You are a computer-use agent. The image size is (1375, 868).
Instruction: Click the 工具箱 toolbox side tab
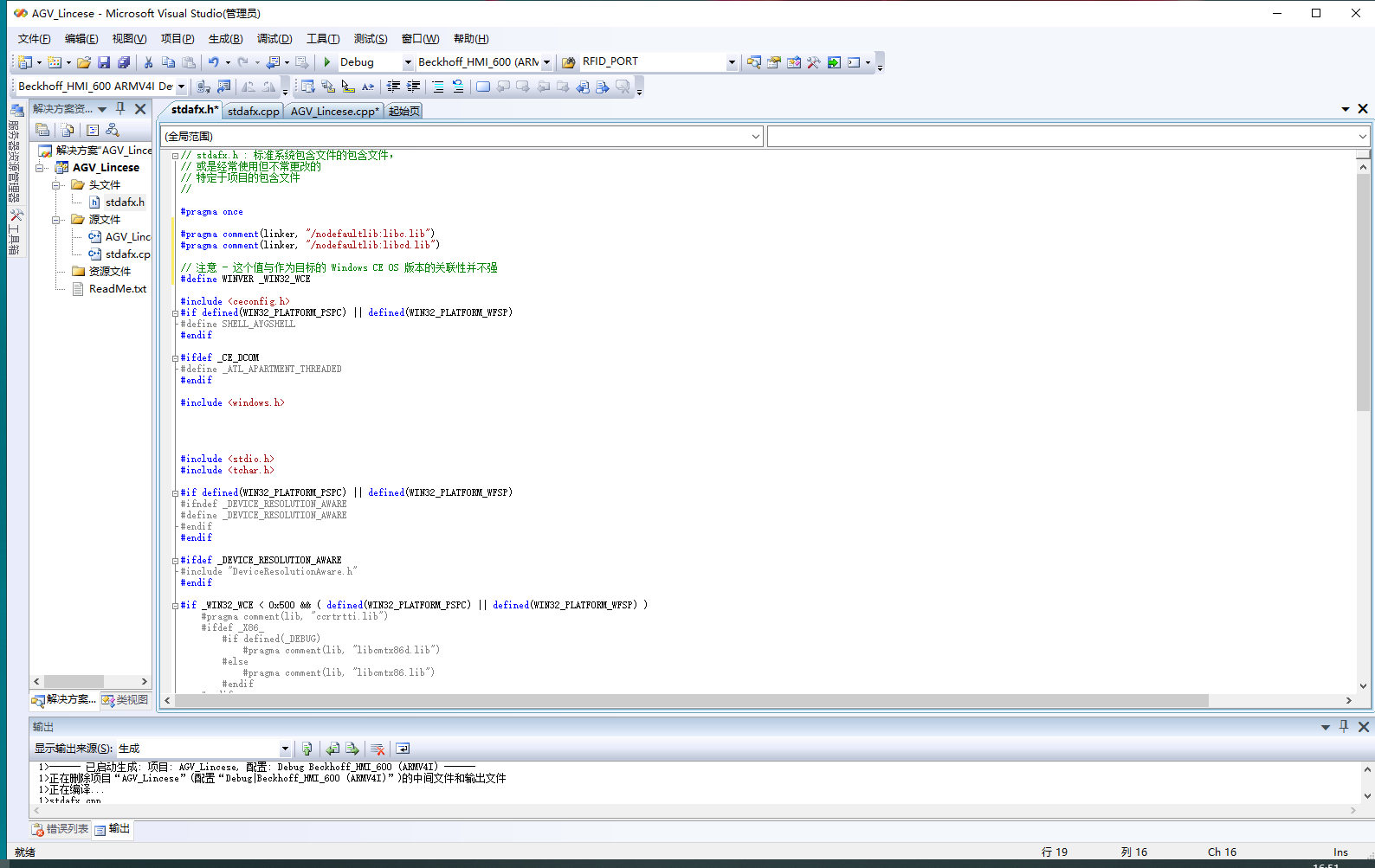[16, 232]
